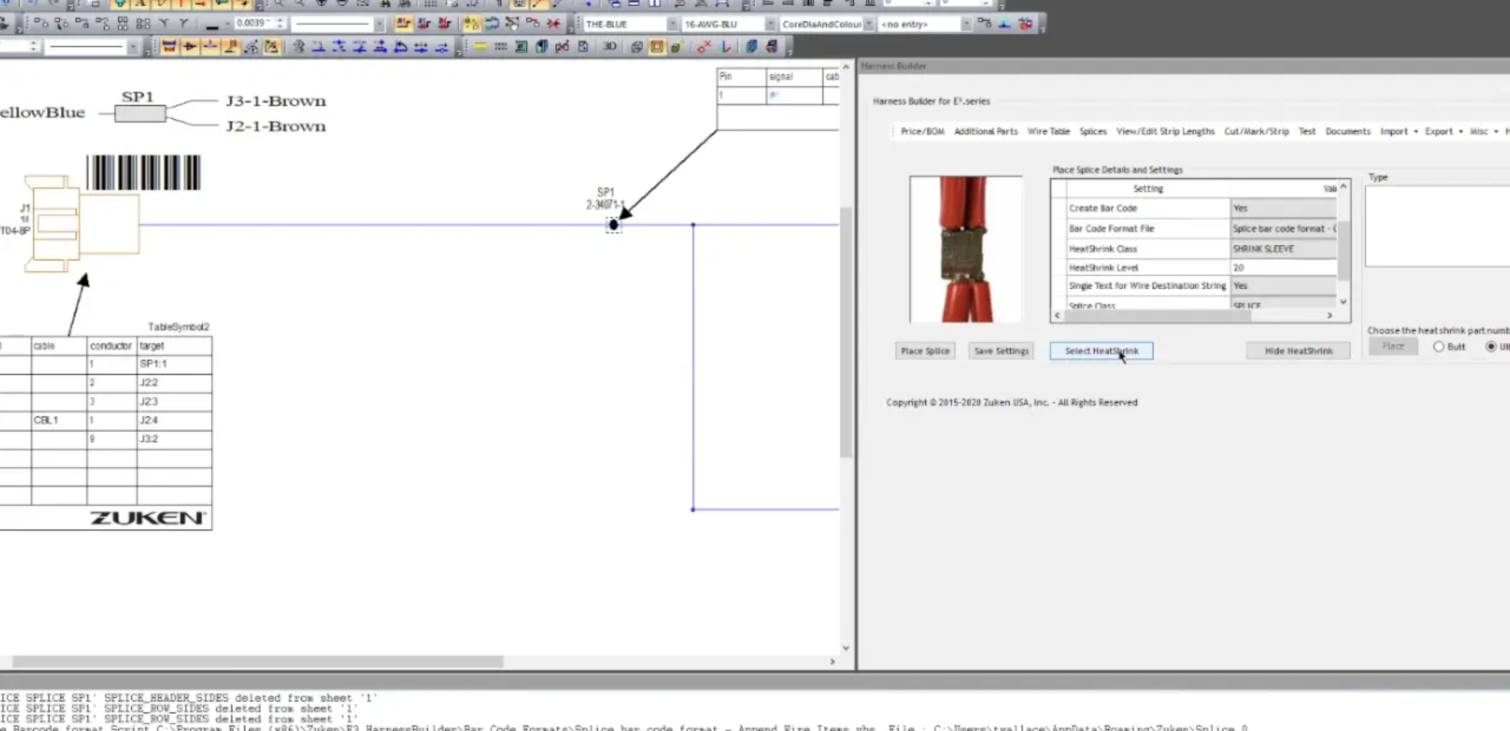Open the Wire Table menu
The width and height of the screenshot is (1510, 731).
pos(1048,131)
